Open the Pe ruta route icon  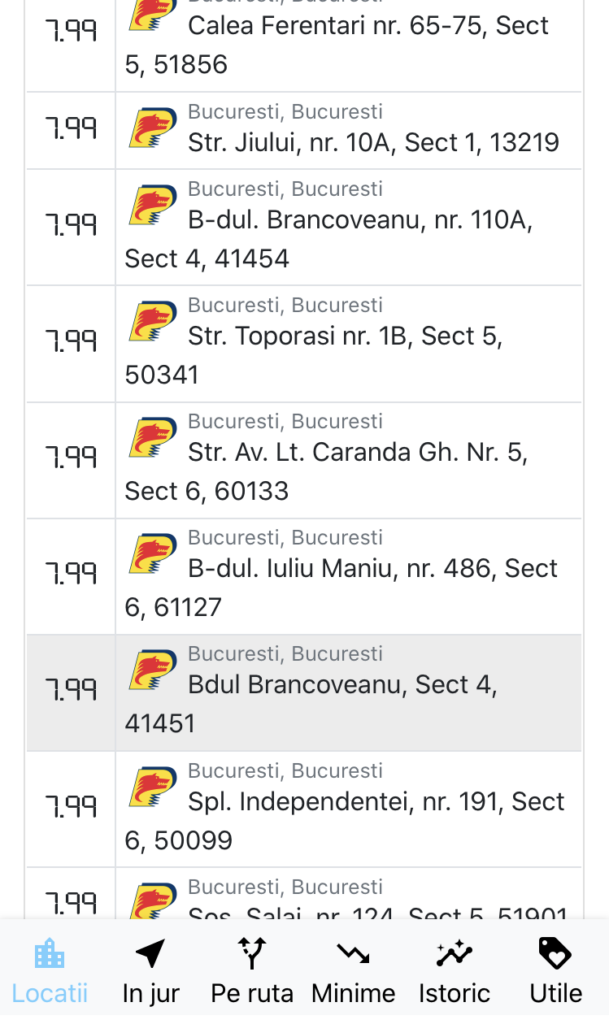252,953
